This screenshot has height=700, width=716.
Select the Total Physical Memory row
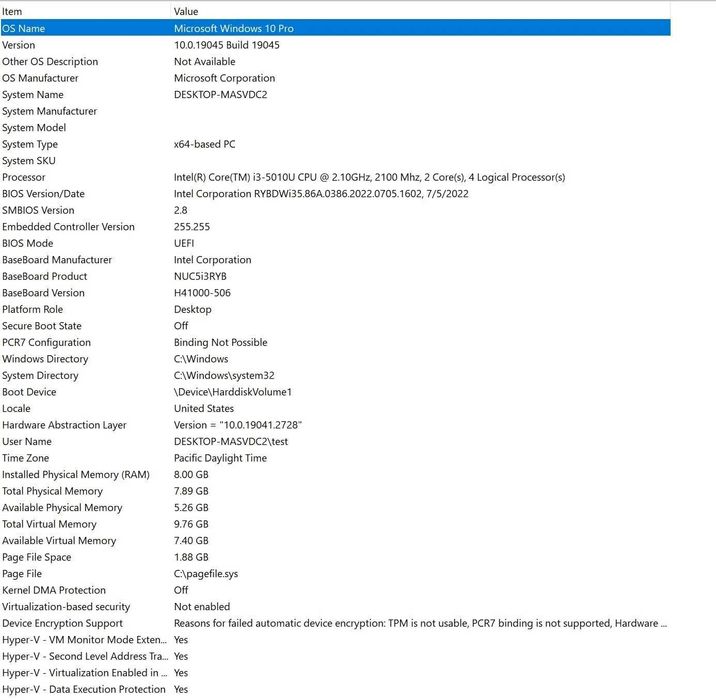(336, 491)
